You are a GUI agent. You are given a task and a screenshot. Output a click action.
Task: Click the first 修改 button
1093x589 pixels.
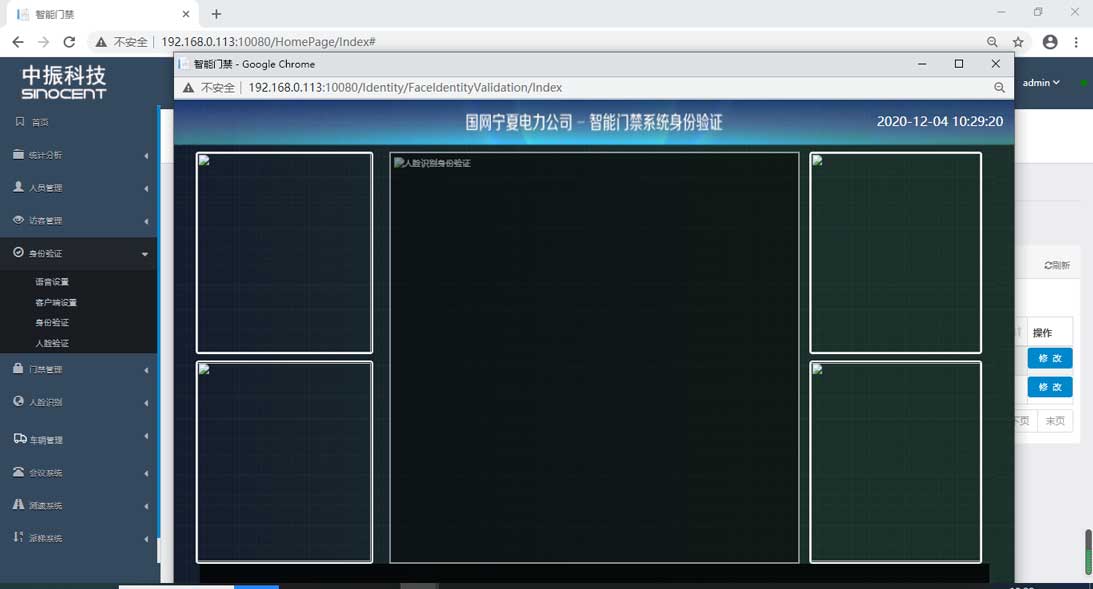tap(1049, 358)
